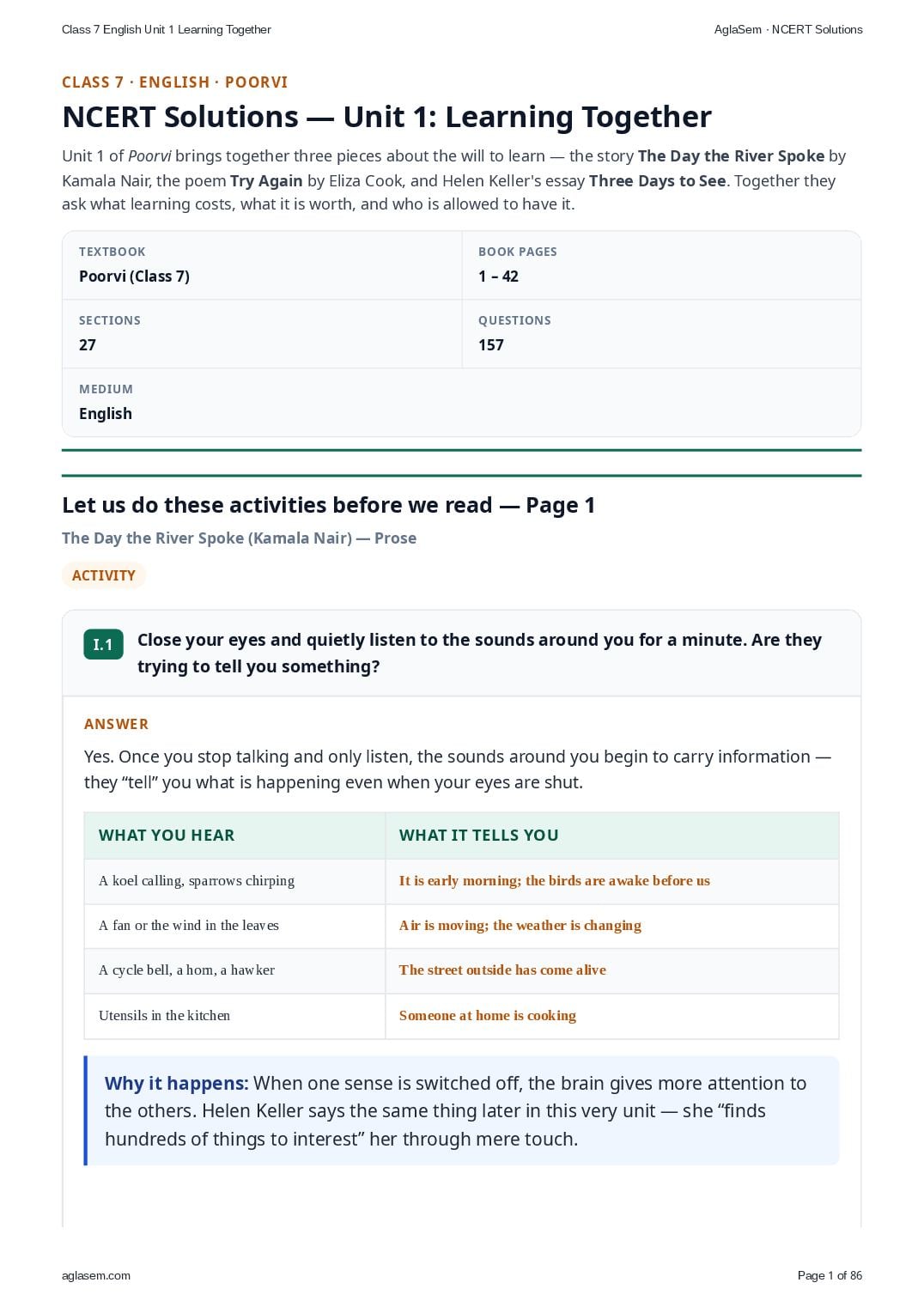Select the CLASS 7 · ENGLISH · POORVI breadcrumb

175,82
